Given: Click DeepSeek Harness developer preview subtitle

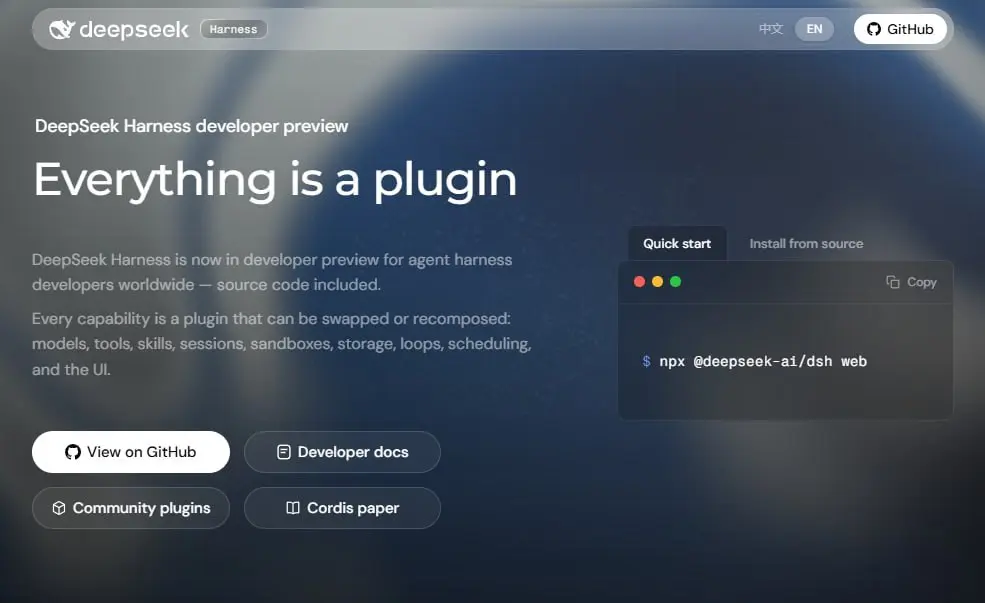Looking at the screenshot, I should (191, 126).
